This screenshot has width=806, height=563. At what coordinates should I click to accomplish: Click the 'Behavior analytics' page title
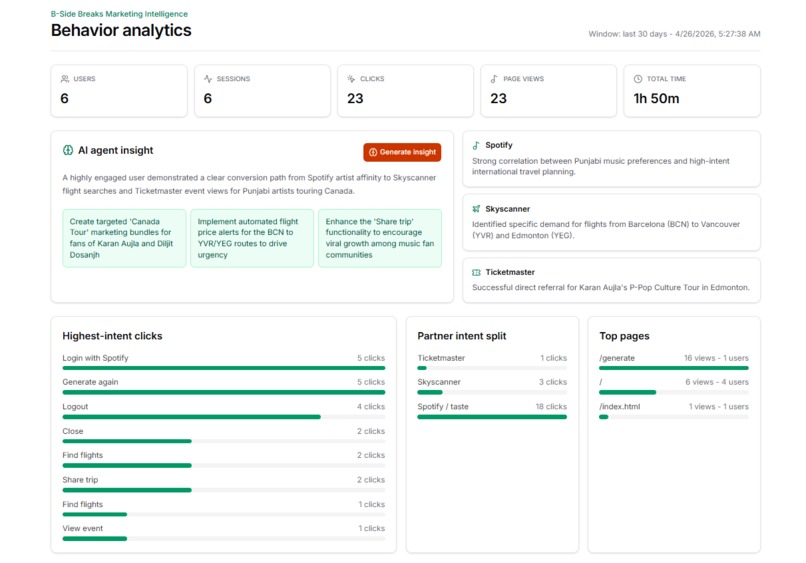pyautogui.click(x=121, y=30)
